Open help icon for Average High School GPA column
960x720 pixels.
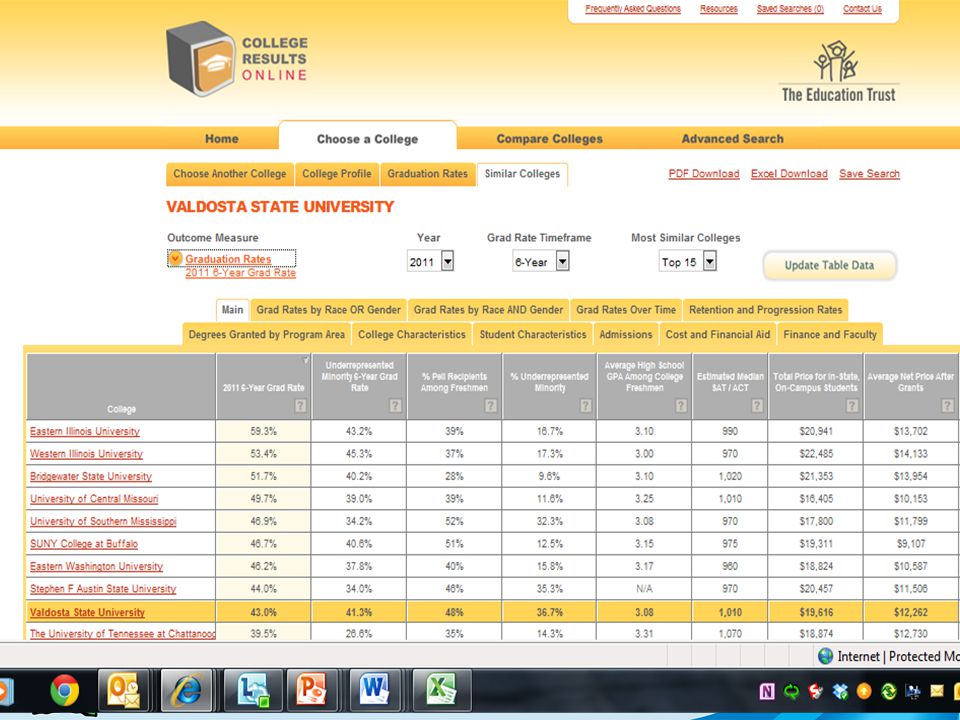tap(681, 406)
